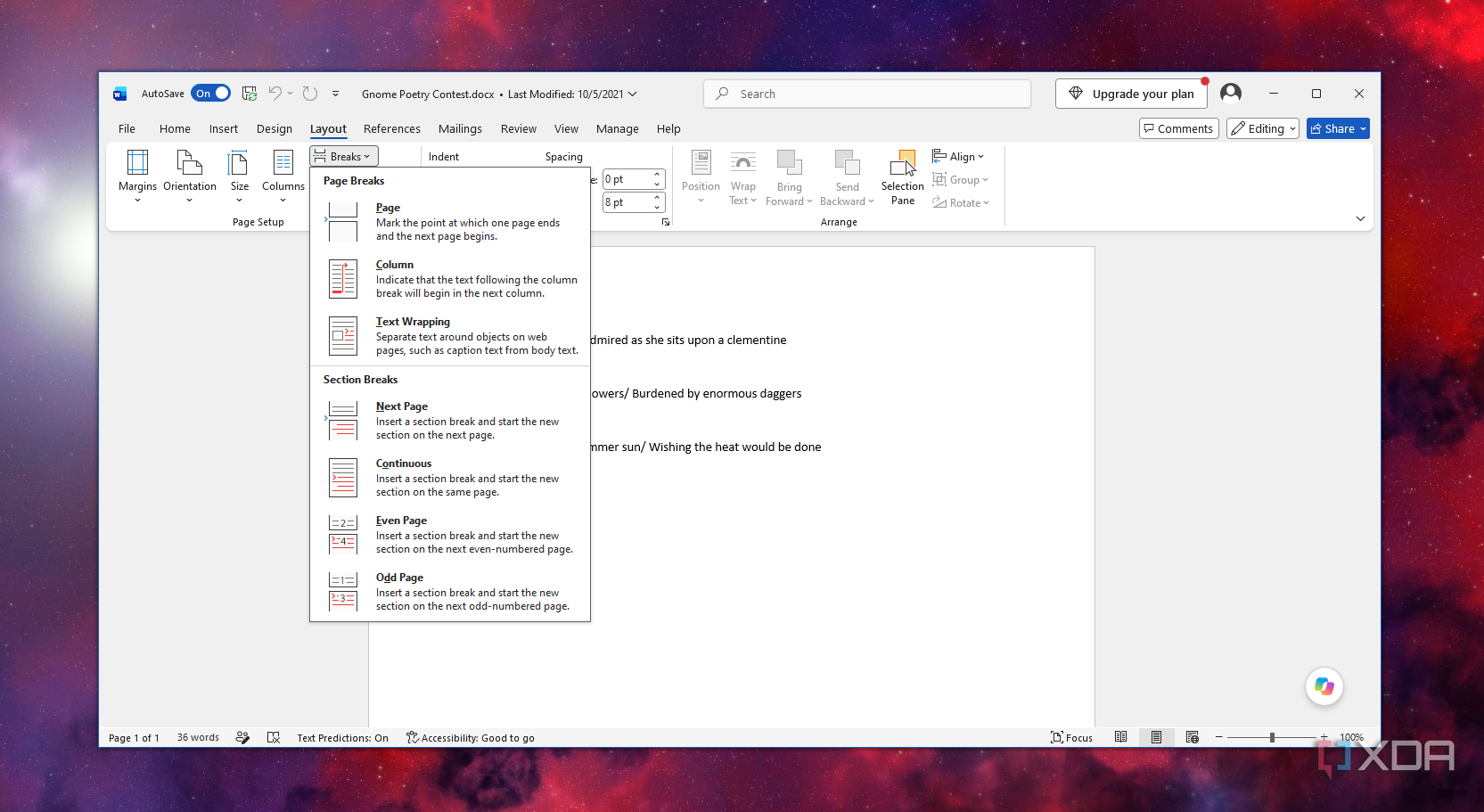Click the Save icon in title bar
The width and height of the screenshot is (1484, 812).
250,94
